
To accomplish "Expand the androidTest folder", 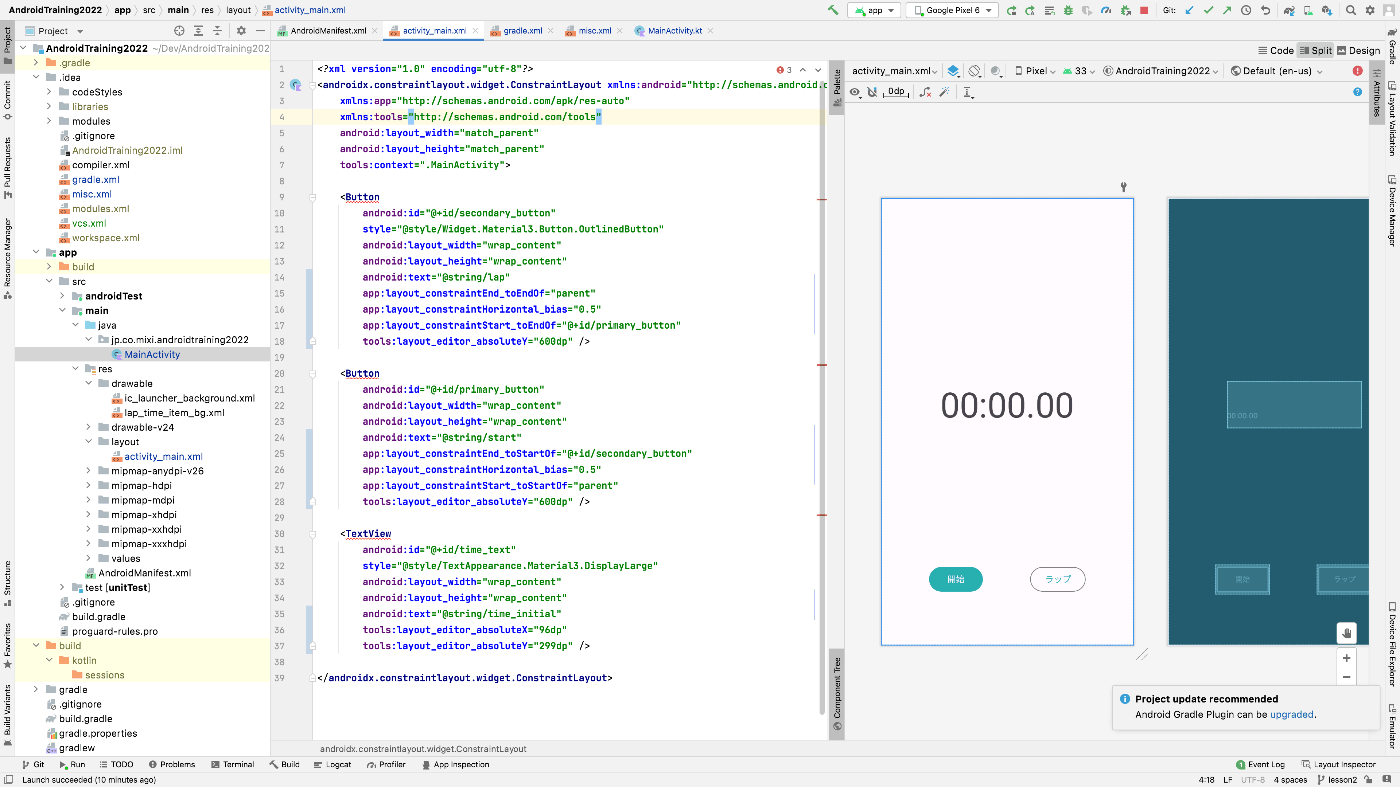I will pos(63,296).
